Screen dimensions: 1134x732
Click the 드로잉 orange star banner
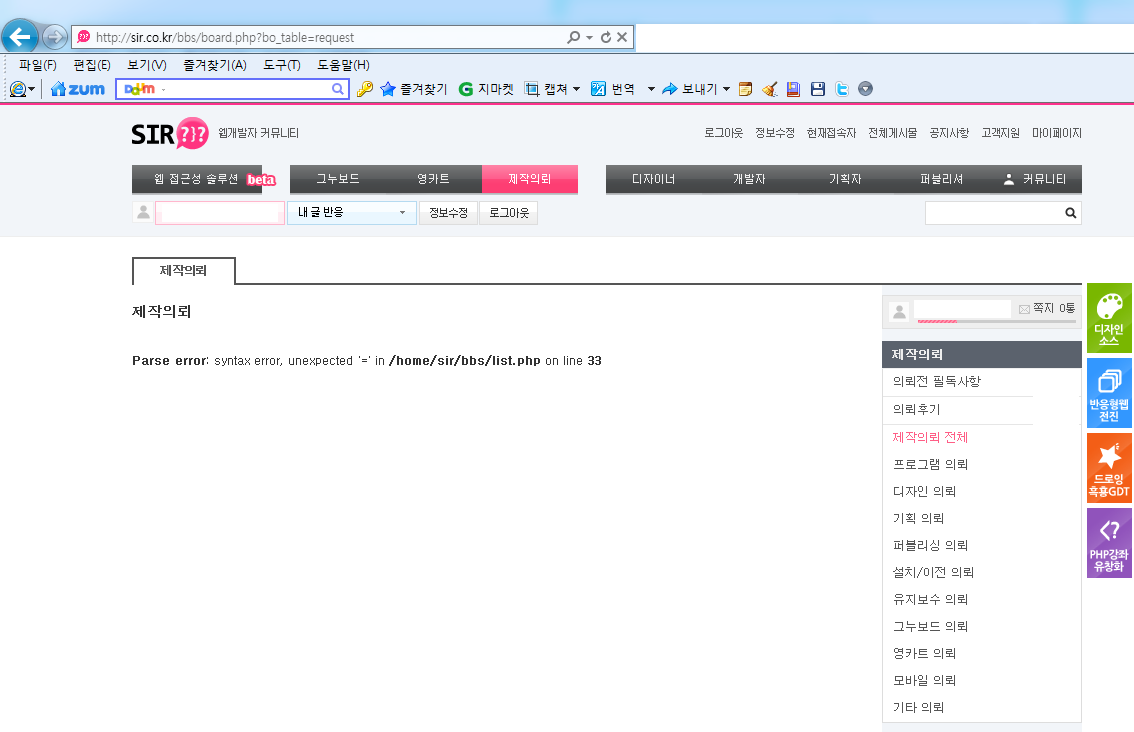[1109, 468]
